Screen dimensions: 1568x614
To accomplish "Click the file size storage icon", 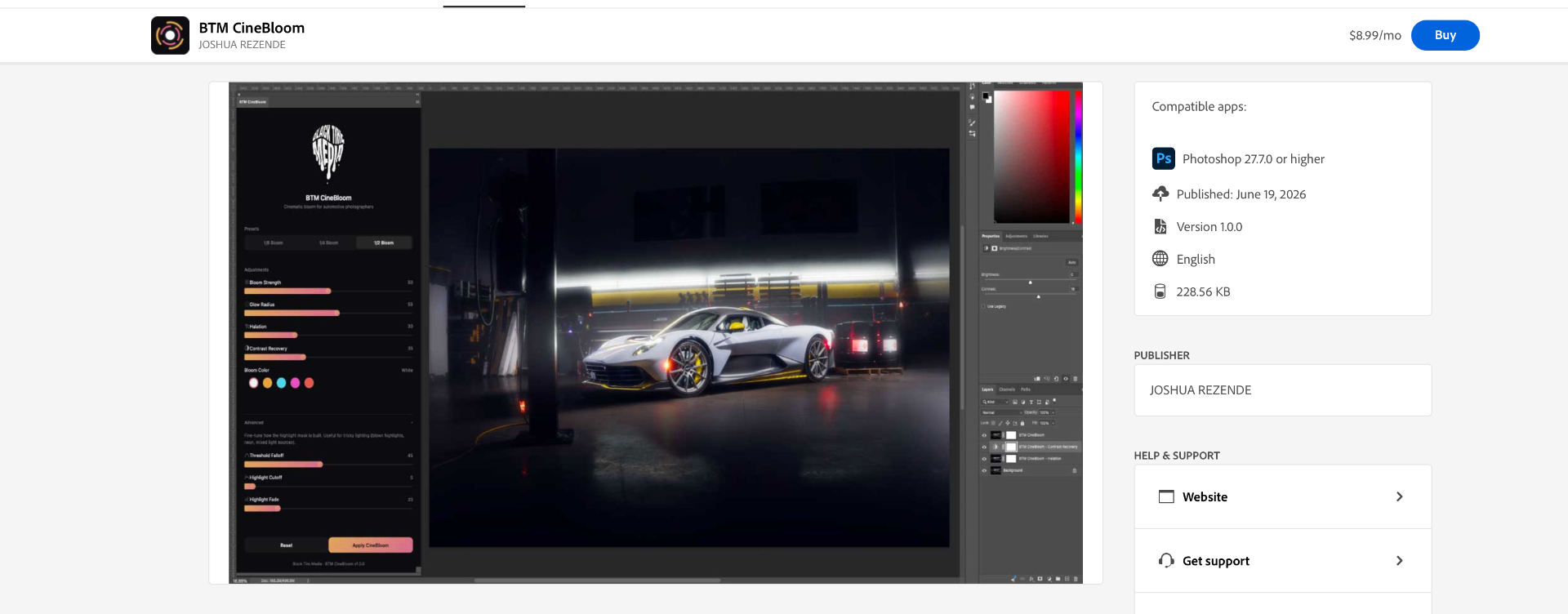I will coord(1160,291).
